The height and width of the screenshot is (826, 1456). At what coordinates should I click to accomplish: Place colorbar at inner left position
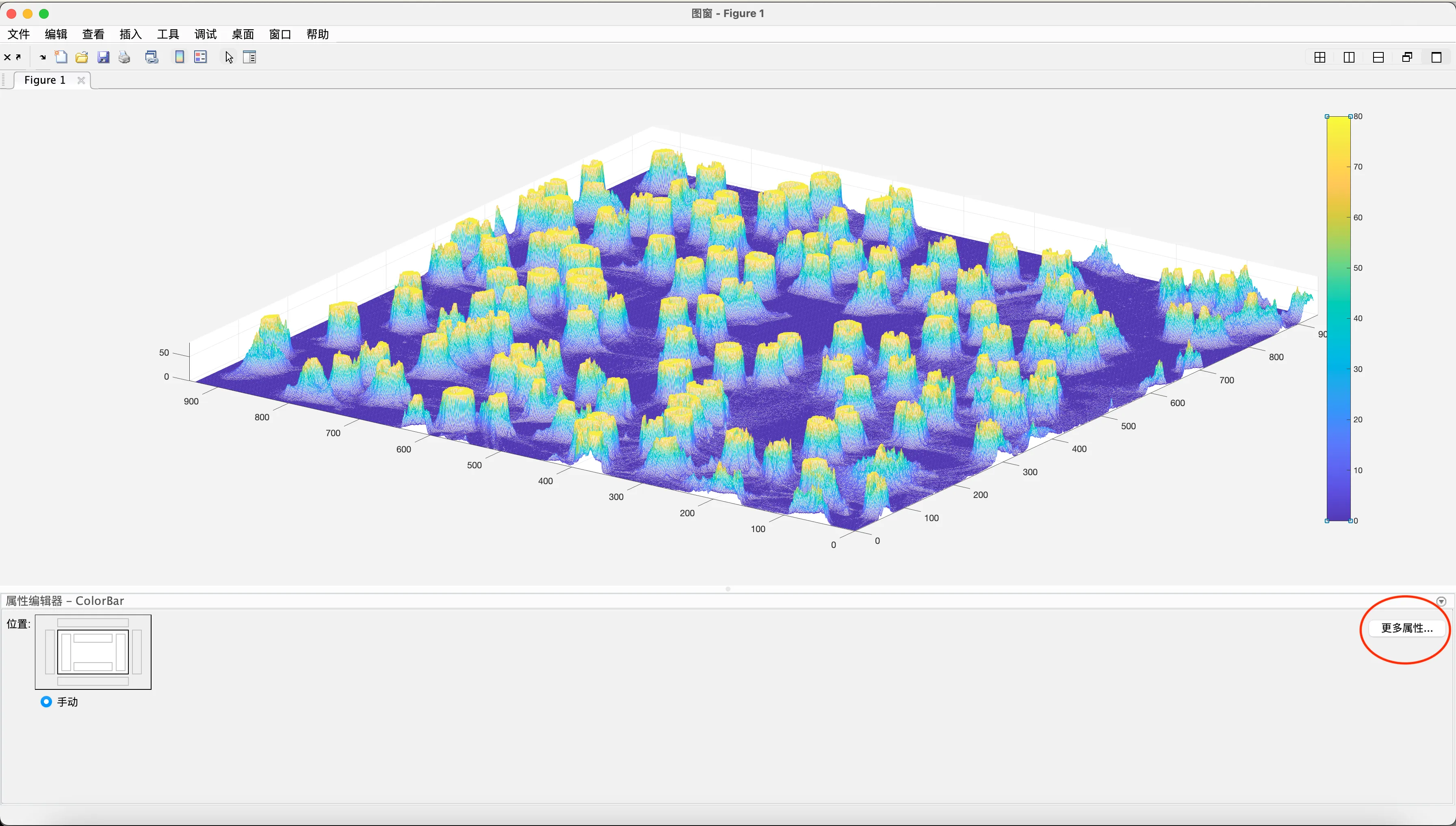[x=66, y=652]
